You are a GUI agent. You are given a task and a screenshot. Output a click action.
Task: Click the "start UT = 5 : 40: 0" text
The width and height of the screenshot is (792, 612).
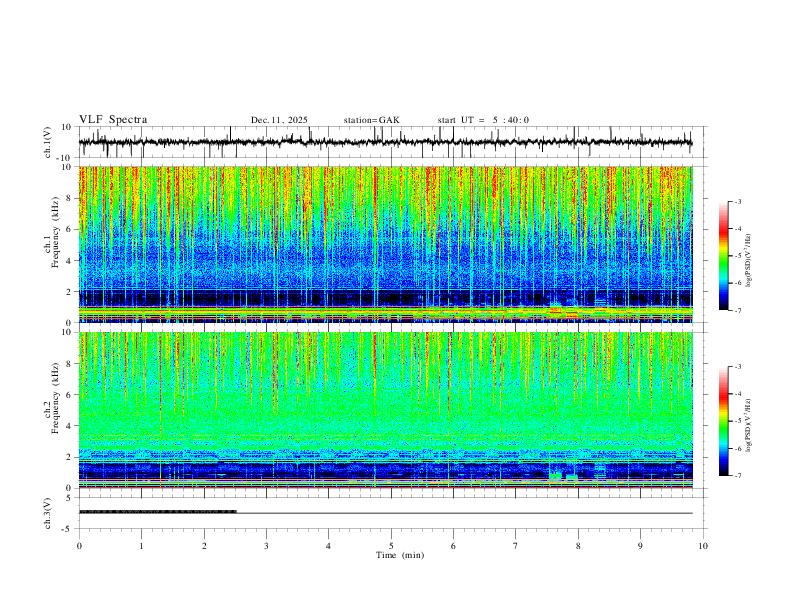[483, 120]
